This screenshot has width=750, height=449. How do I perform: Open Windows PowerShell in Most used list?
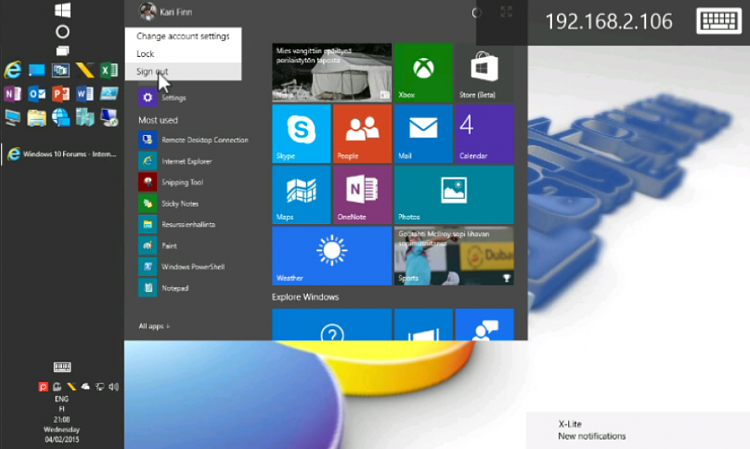(x=182, y=266)
